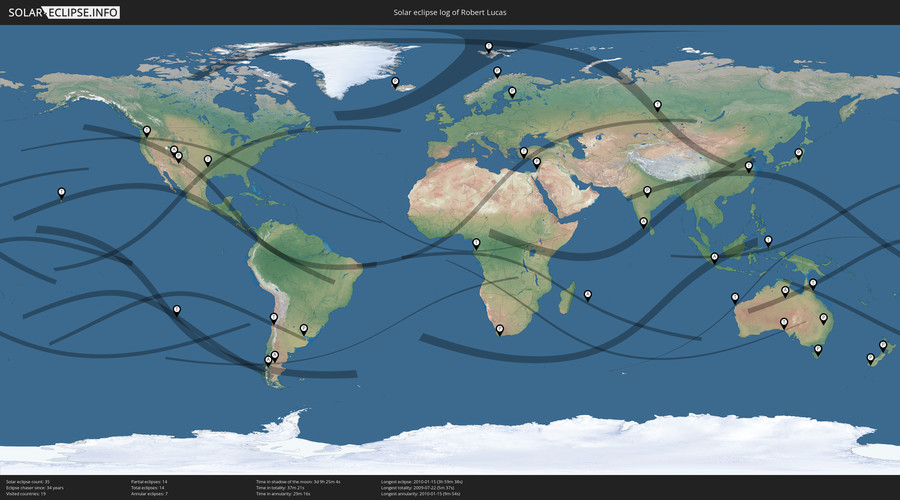This screenshot has width=900, height=500.
Task: Click the pin in the Pacific west of Chile
Action: [176, 309]
